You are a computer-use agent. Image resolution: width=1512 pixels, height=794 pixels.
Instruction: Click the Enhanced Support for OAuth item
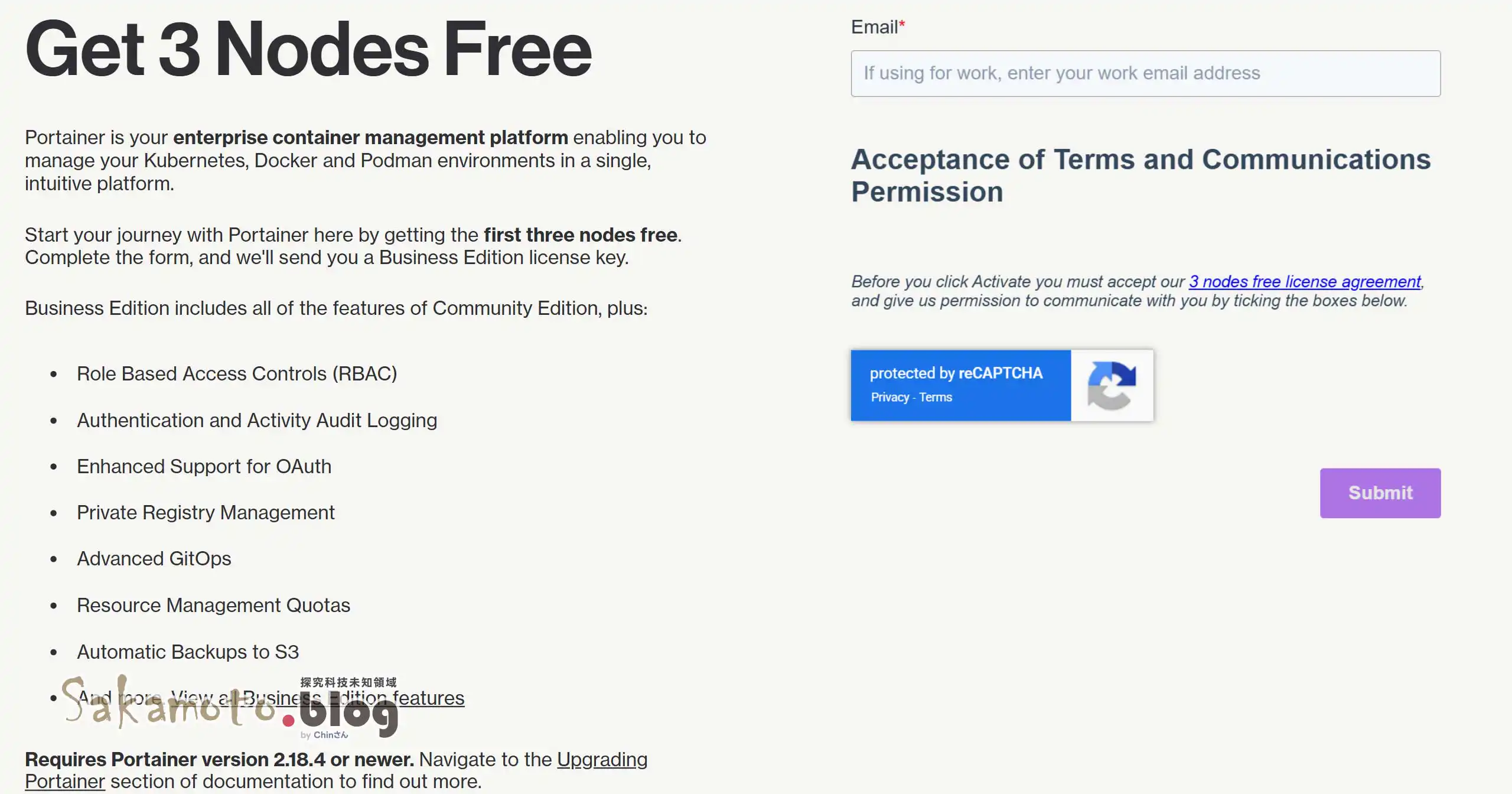click(x=204, y=467)
